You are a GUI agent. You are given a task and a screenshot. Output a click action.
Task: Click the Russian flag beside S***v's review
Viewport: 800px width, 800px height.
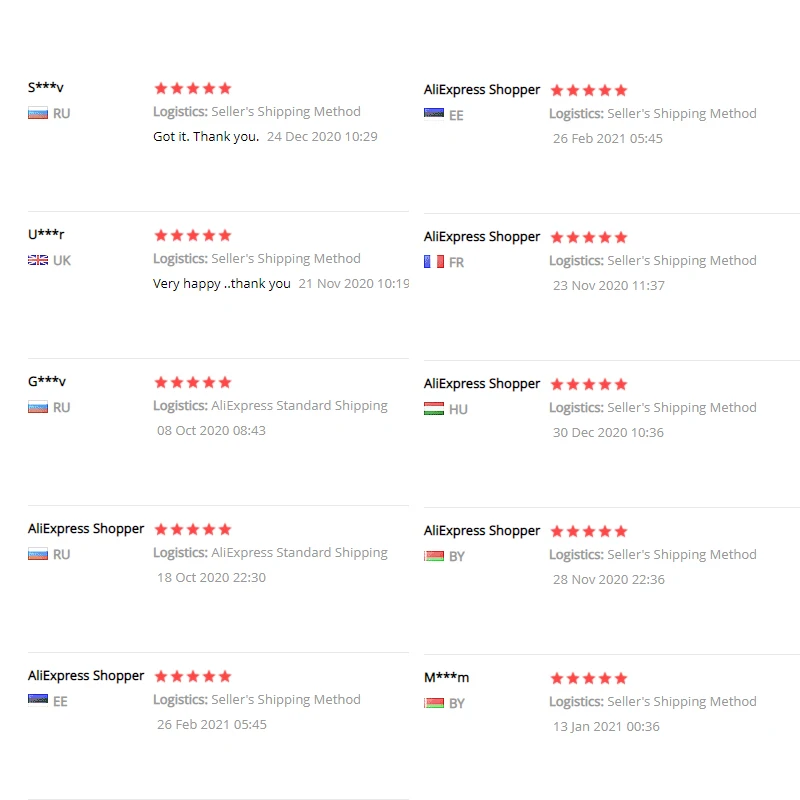click(38, 113)
